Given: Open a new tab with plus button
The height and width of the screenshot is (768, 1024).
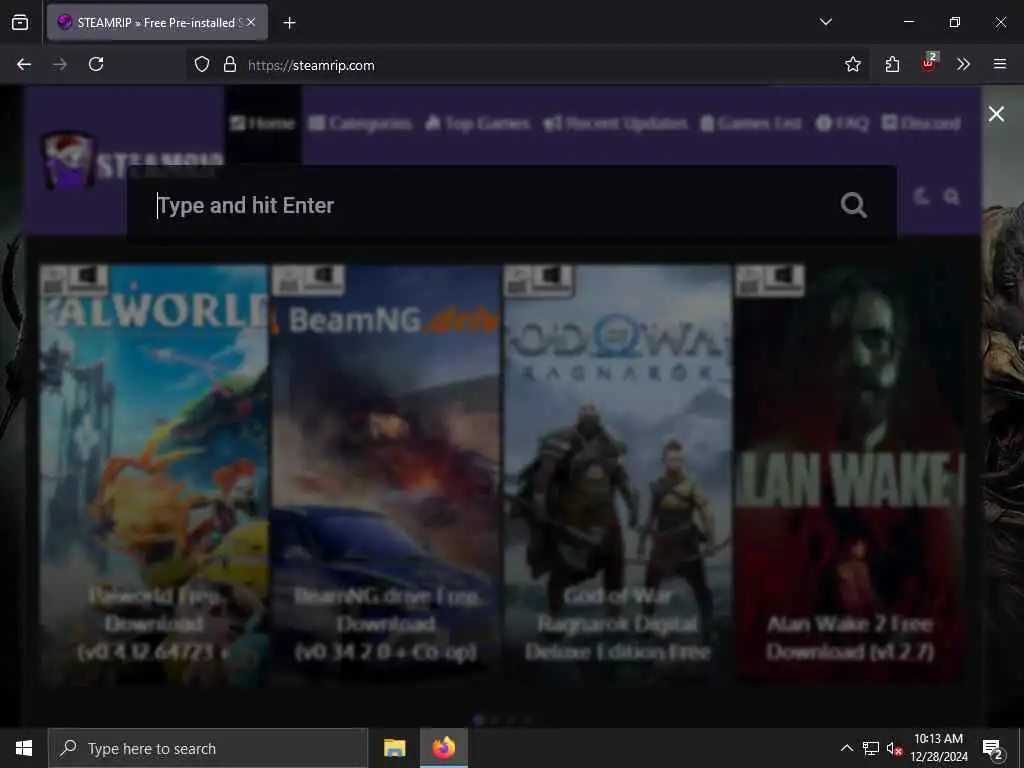Looking at the screenshot, I should point(289,23).
